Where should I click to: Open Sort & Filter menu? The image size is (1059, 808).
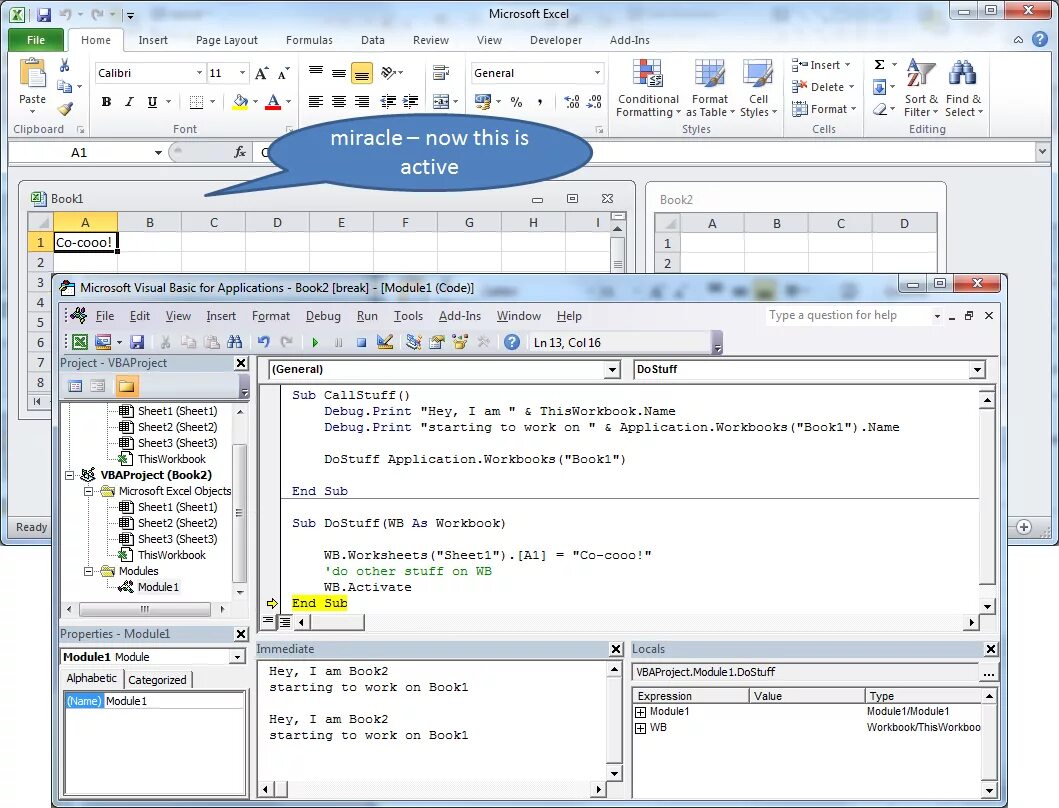[921, 89]
